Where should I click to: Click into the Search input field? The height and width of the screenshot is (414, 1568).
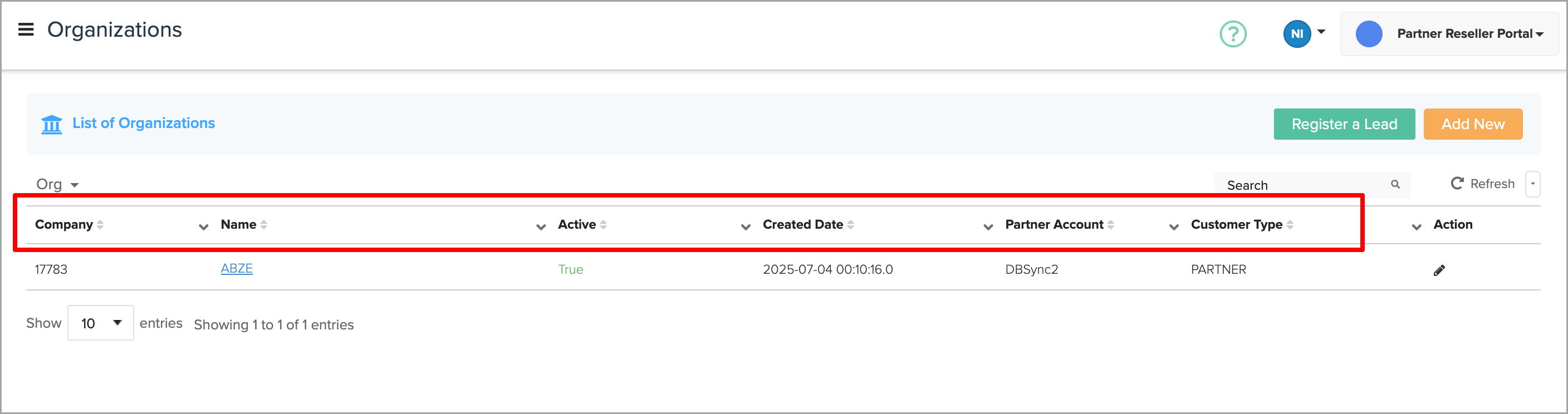[x=1302, y=185]
